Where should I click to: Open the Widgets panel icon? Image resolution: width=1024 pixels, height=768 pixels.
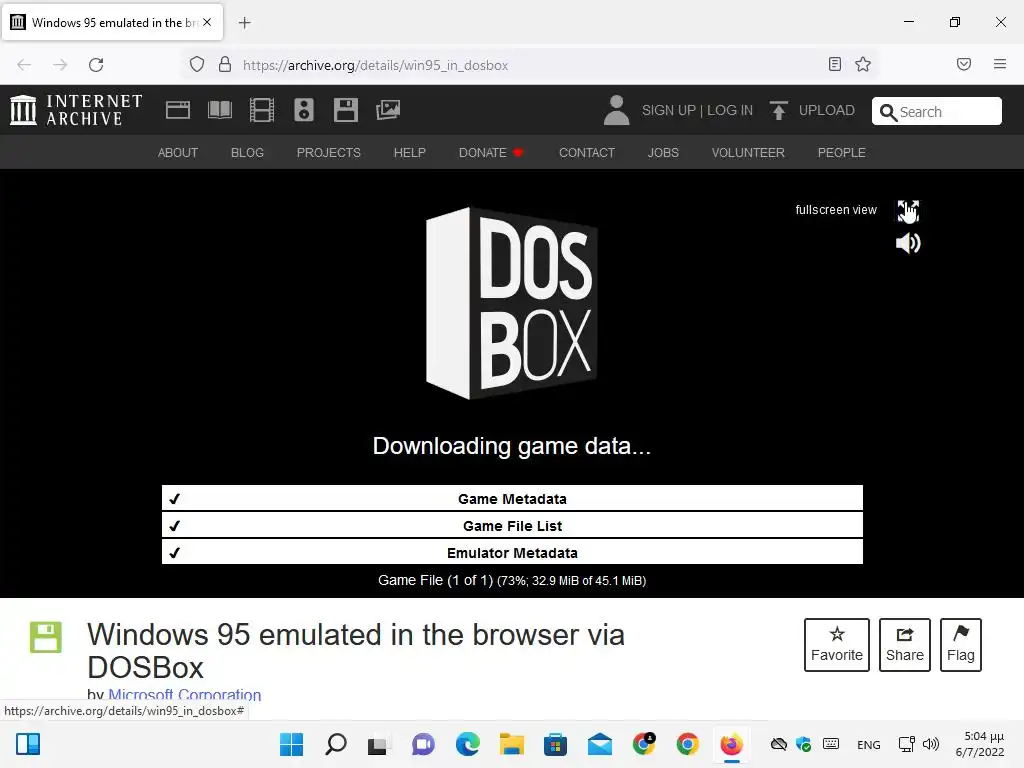tap(28, 744)
